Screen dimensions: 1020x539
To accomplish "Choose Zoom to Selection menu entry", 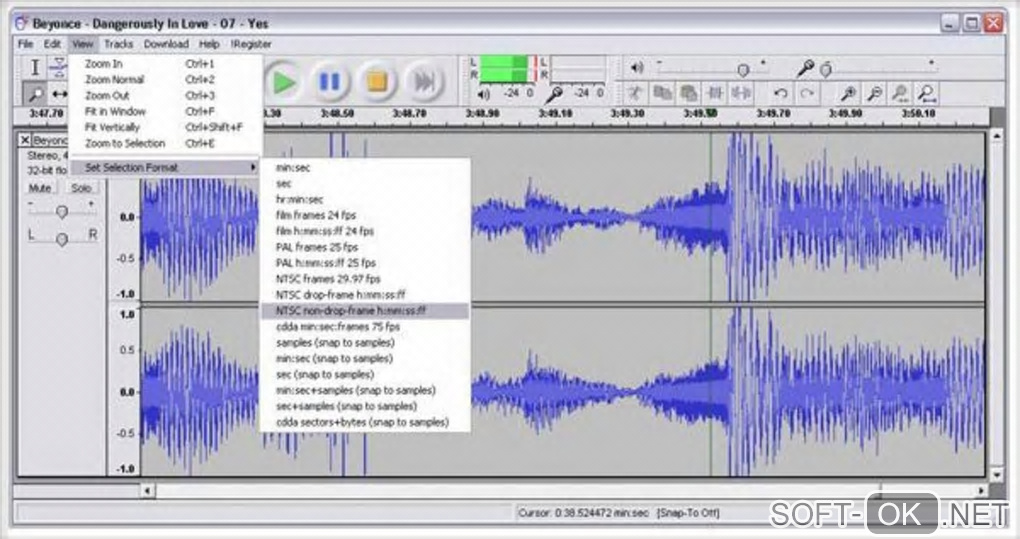I will click(x=165, y=143).
